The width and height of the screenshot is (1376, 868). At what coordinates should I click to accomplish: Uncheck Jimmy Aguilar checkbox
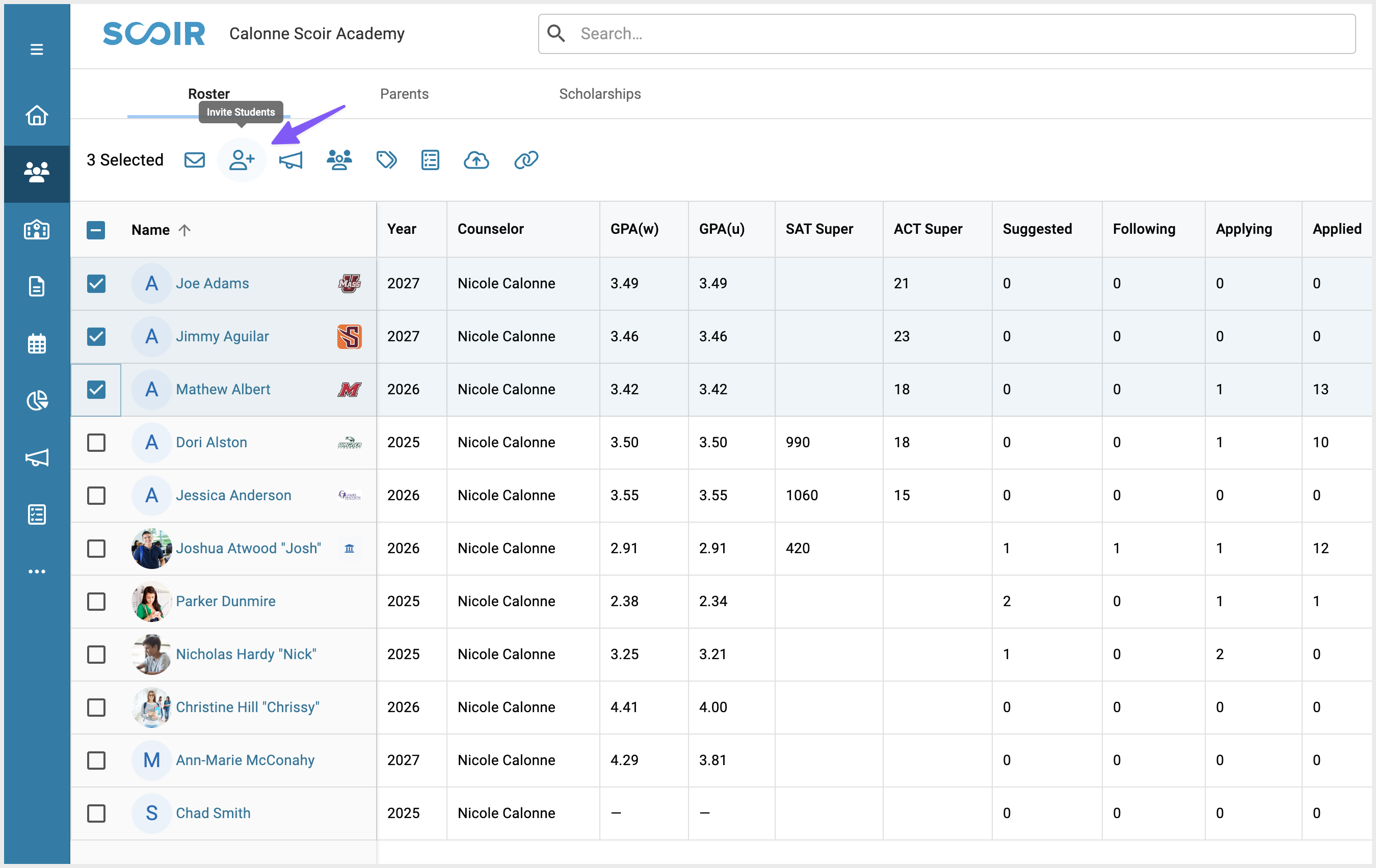pyautogui.click(x=96, y=336)
